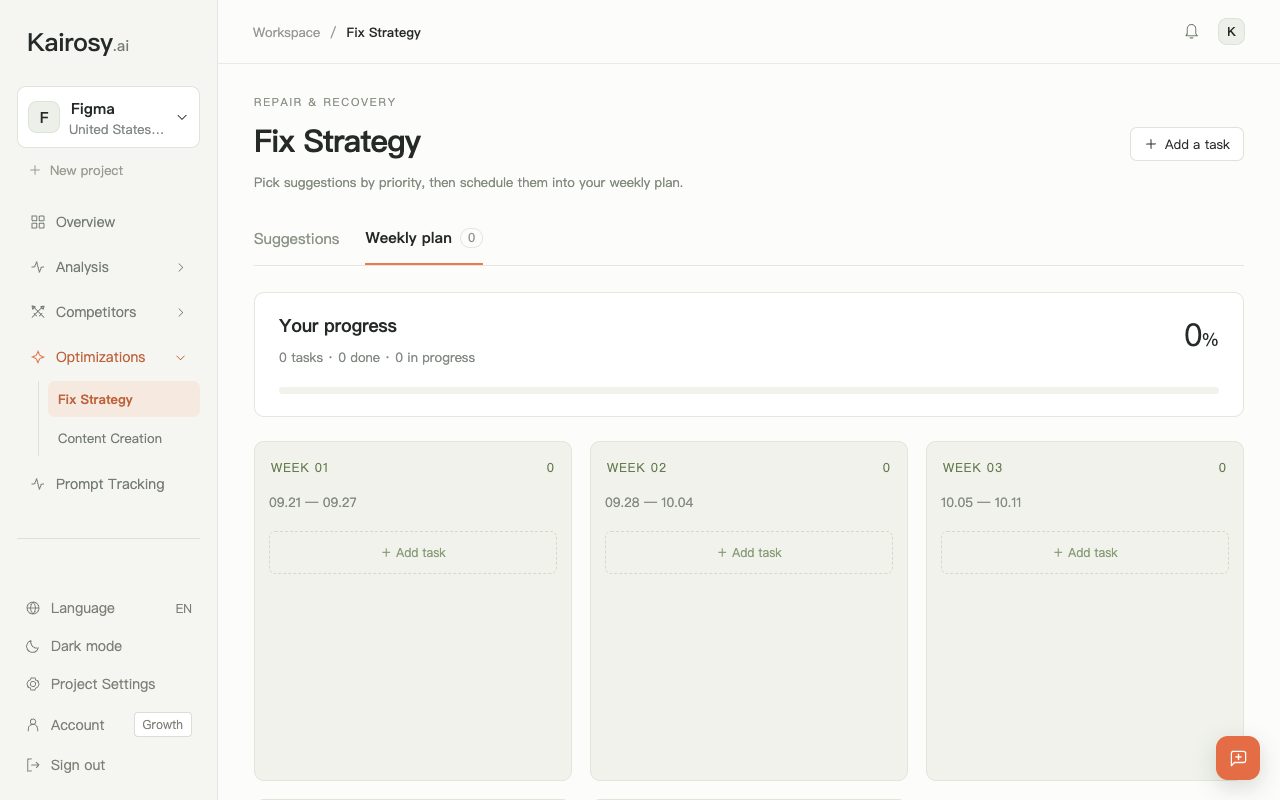This screenshot has width=1280, height=800.
Task: Collapse the Optimizations section chevron
Action: [181, 357]
